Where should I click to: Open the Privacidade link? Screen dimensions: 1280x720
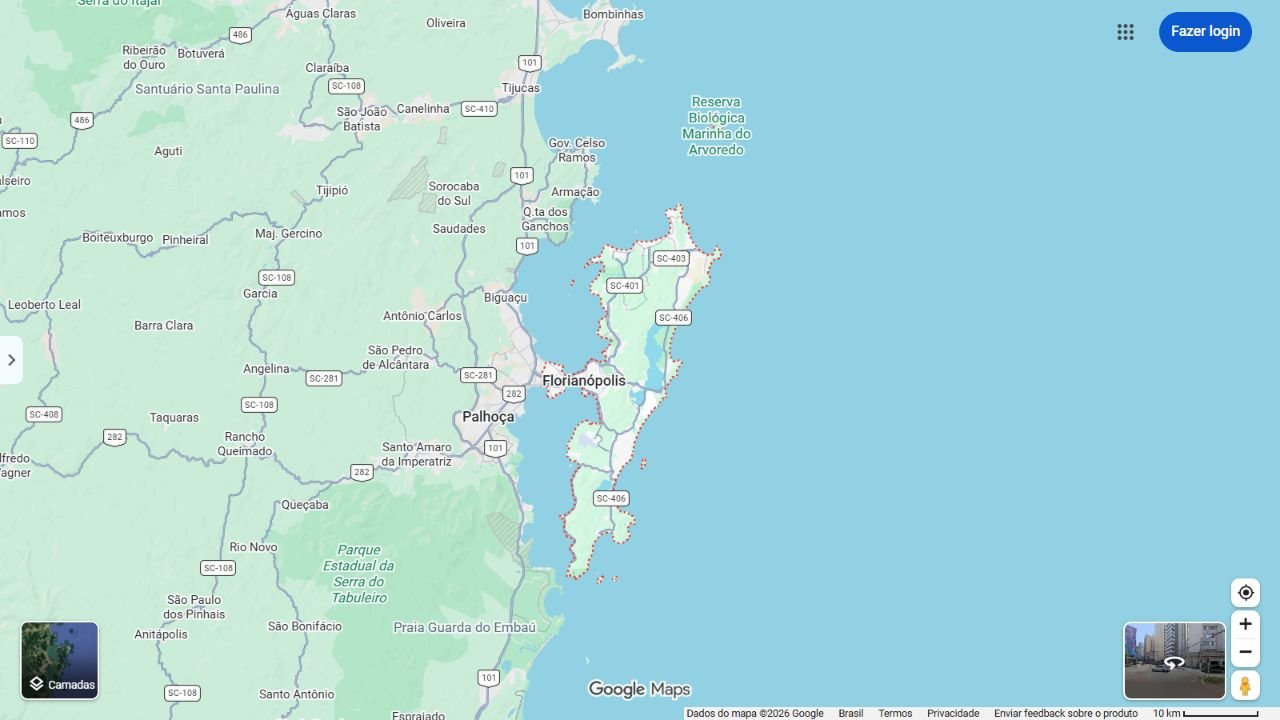click(x=953, y=713)
